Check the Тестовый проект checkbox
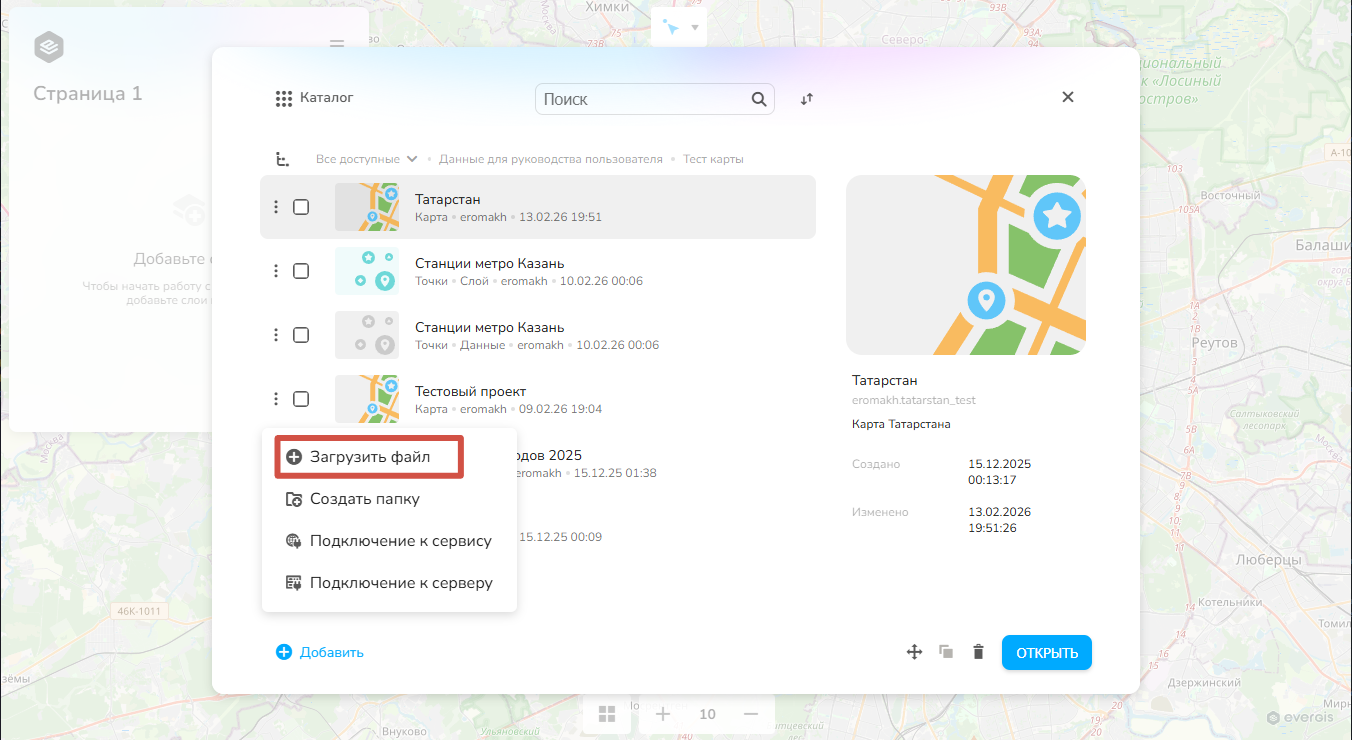1352x740 pixels. pos(301,399)
